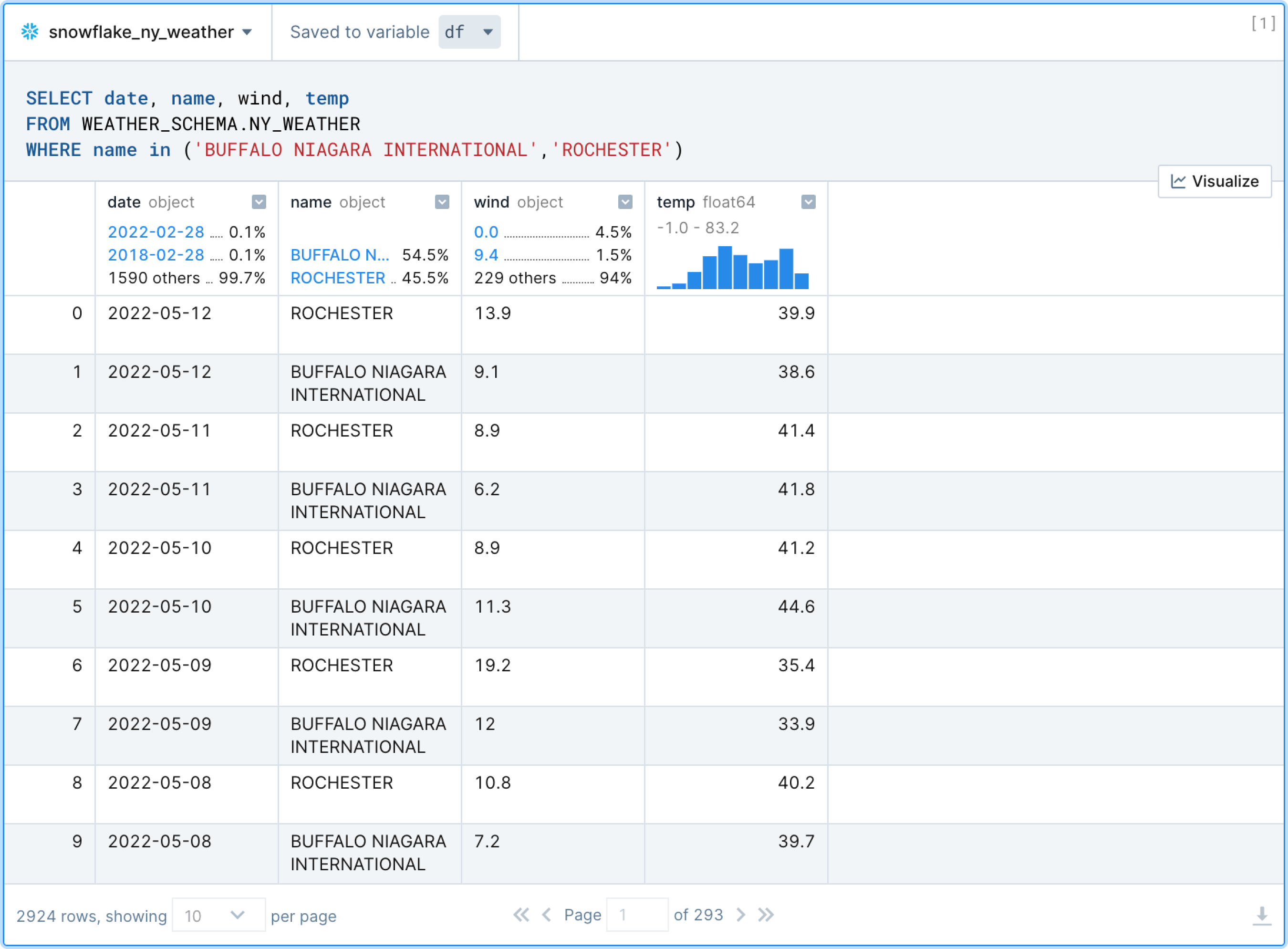Select wind value 13.9 in row 0

(x=493, y=313)
